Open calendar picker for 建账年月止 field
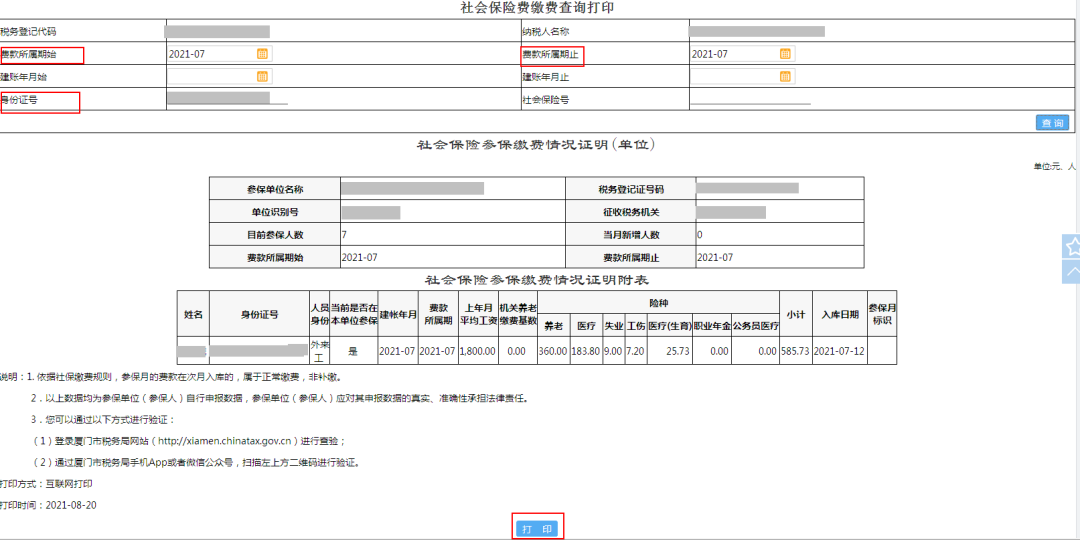 (785, 76)
